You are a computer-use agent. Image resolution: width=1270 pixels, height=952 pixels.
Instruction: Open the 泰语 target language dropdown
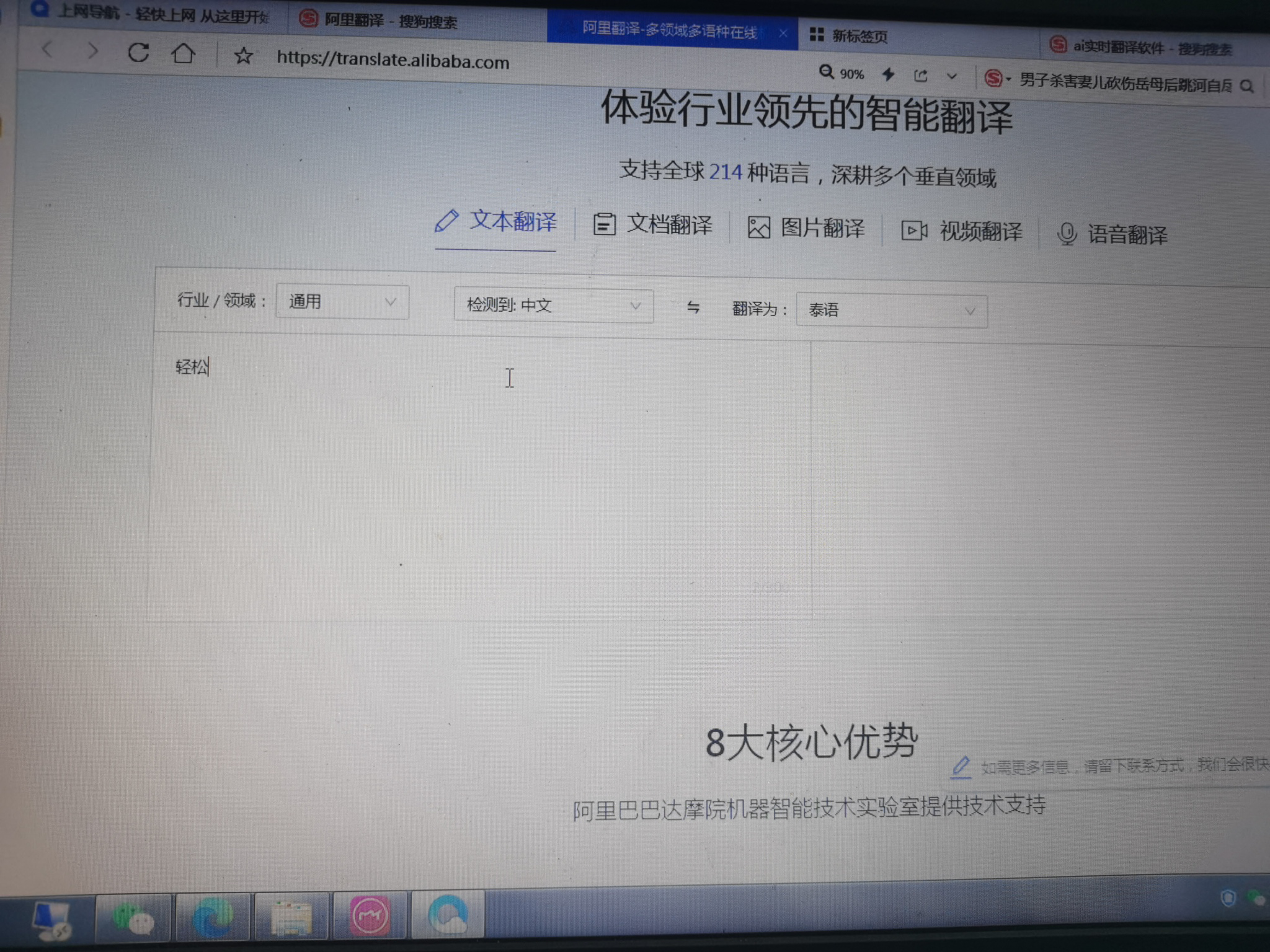click(x=891, y=311)
